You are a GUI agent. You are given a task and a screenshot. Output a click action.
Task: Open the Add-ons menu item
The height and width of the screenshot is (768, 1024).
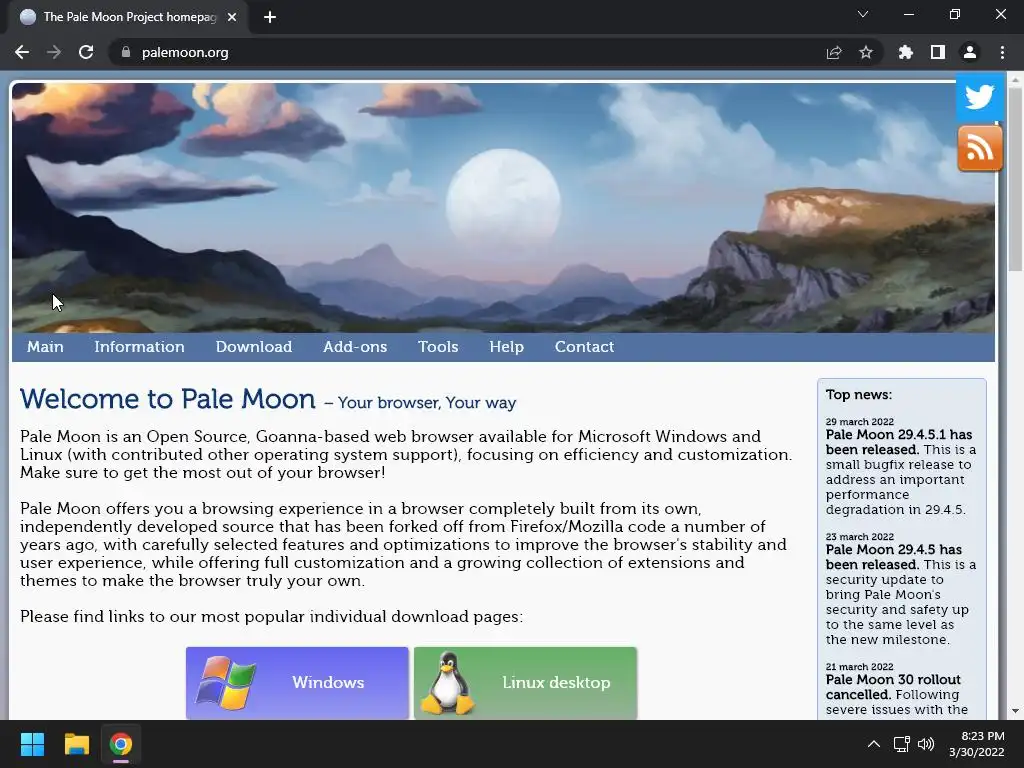[355, 347]
